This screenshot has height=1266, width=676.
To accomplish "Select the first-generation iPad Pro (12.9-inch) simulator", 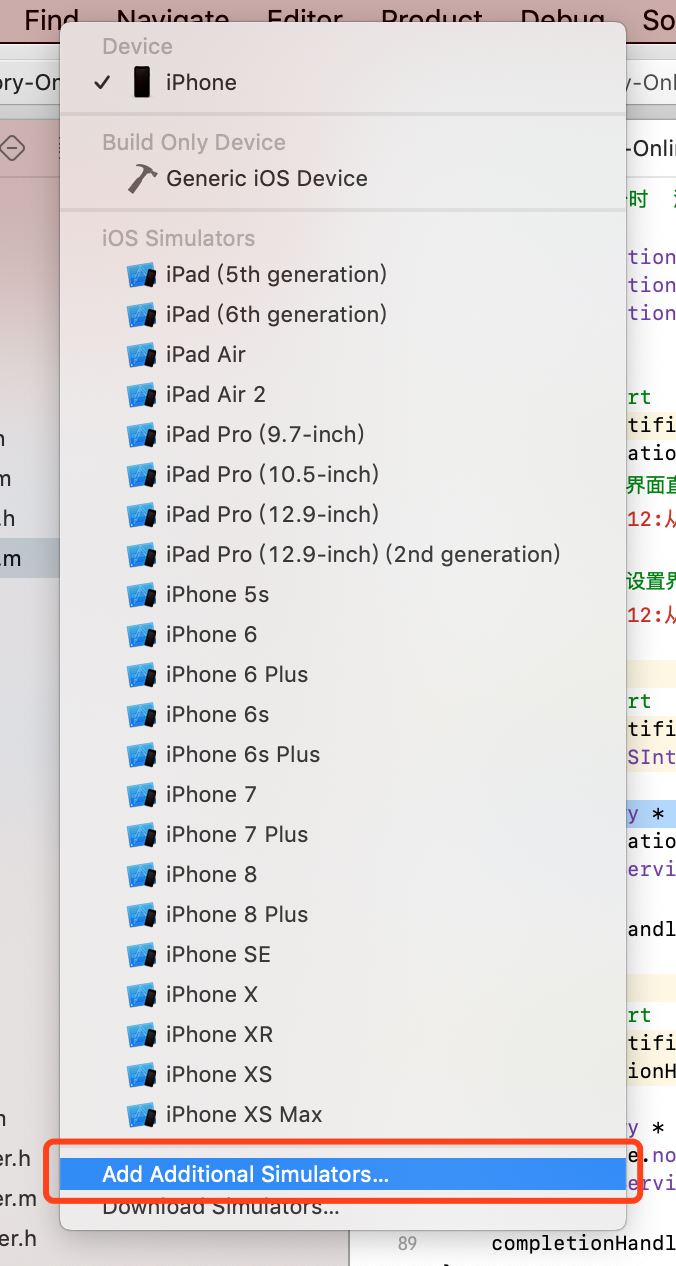I will point(343,514).
